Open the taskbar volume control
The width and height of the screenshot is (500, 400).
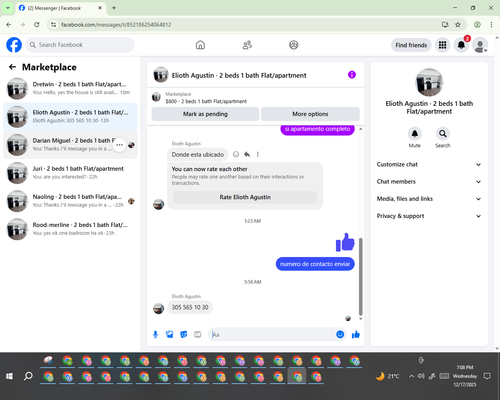(x=421, y=376)
